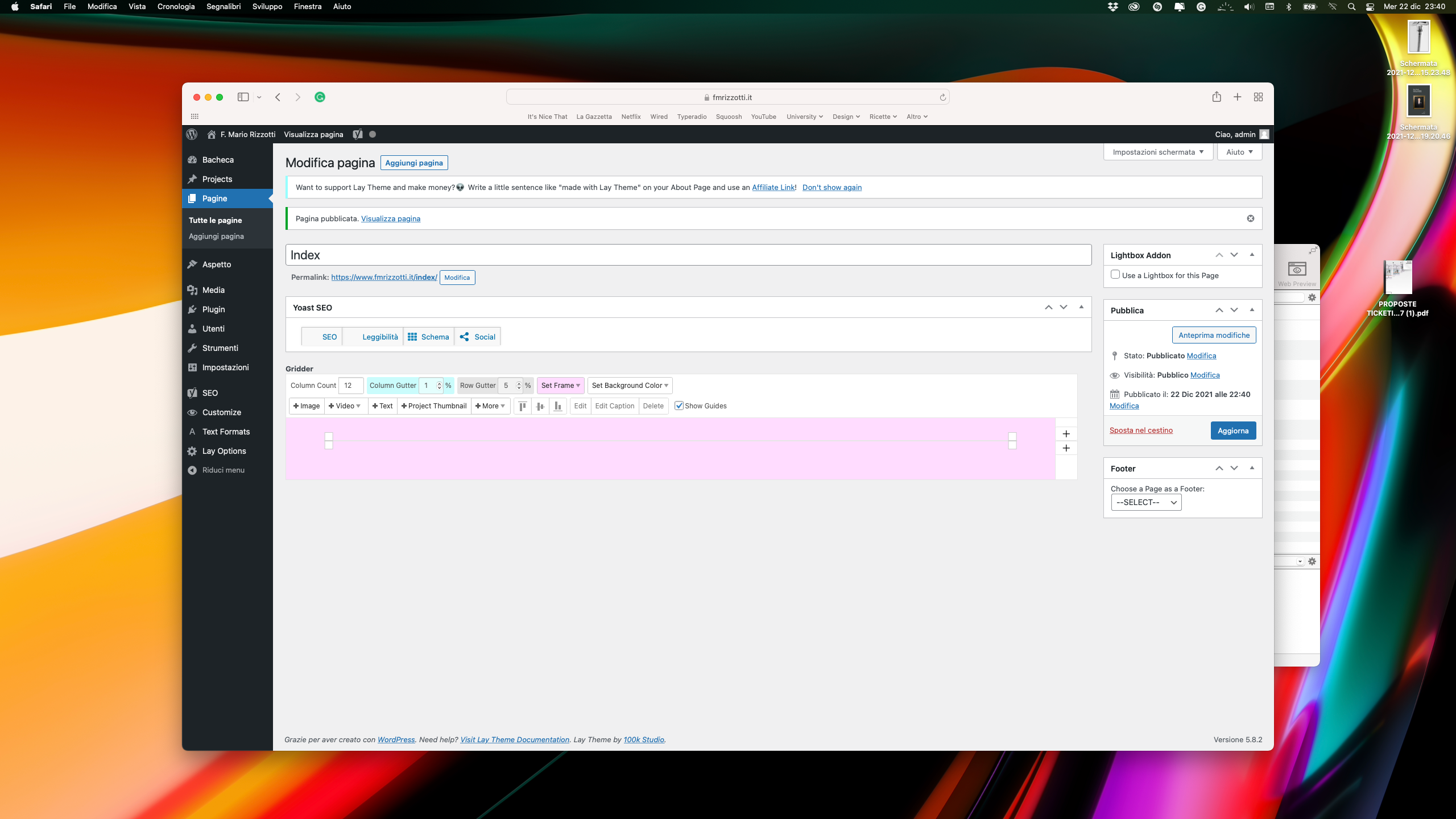Dismiss the Pagina pubblicata notice

point(1250,218)
